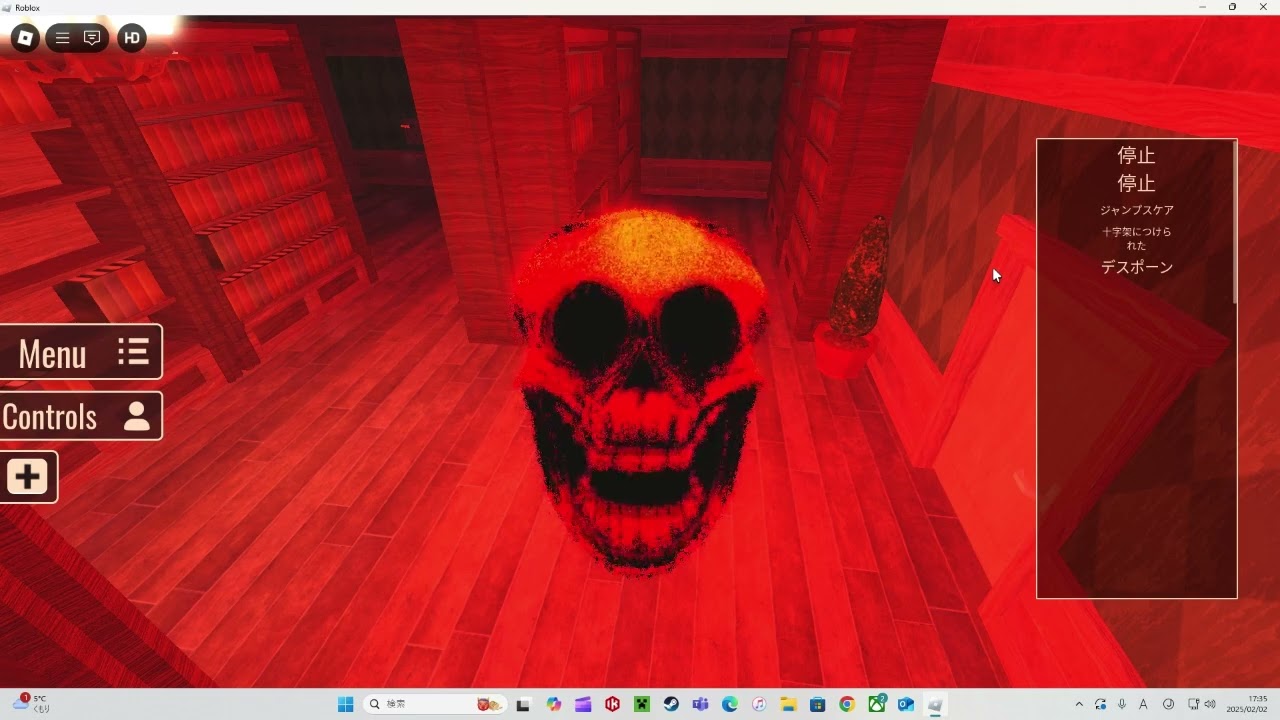Toggle the Roblox chat window icon
Image resolution: width=1280 pixels, height=720 pixels.
point(92,38)
